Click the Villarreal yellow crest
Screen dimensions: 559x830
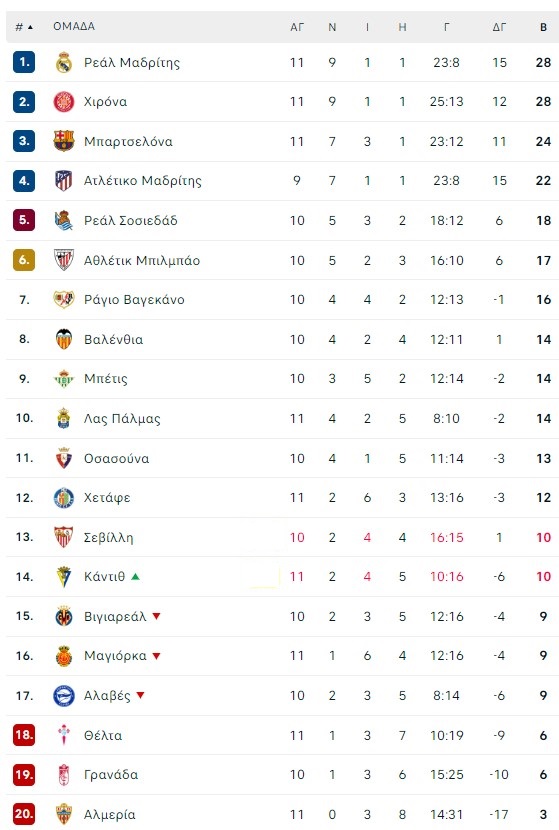64,616
